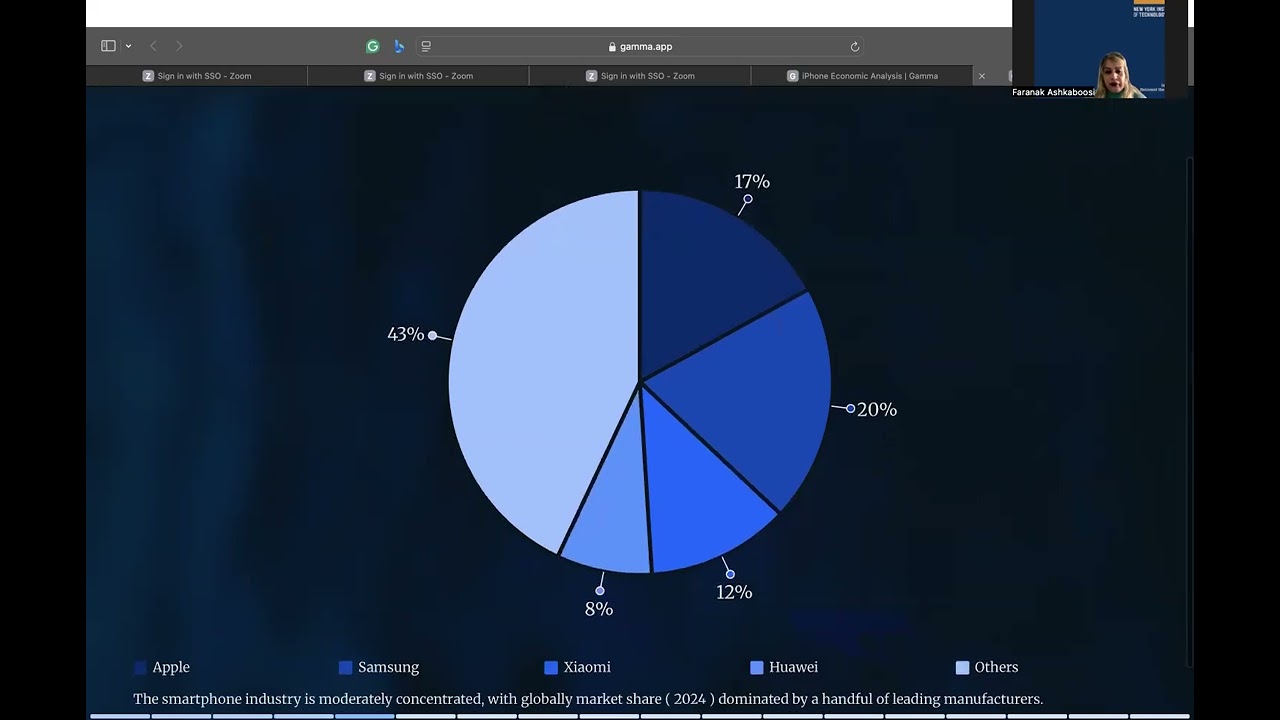Click the 8% label on the pie chart
1280x720 pixels.
[x=599, y=609]
